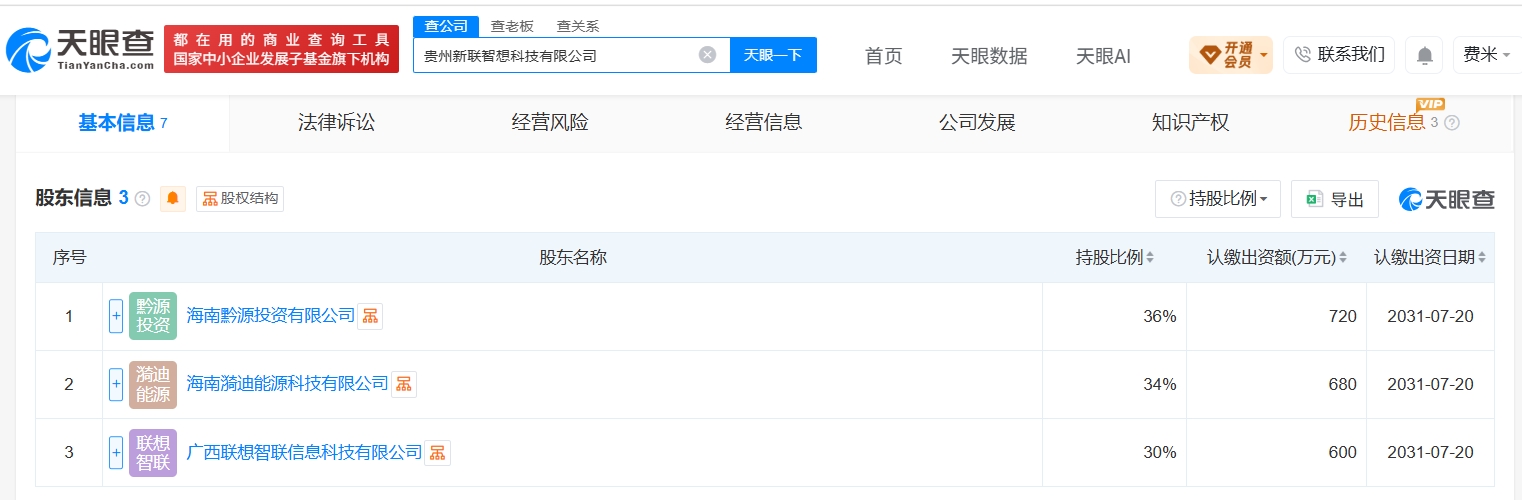The width and height of the screenshot is (1522, 500).
Task: Open the 持股比例 dropdown button
Action: 1217,199
